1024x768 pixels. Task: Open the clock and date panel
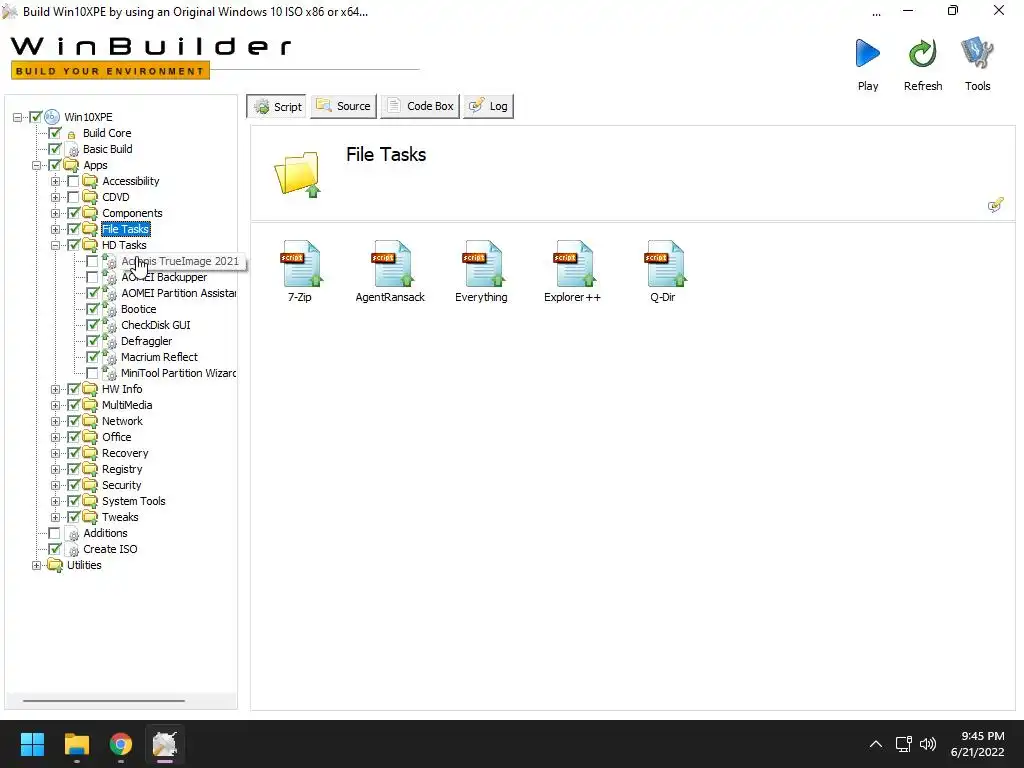click(x=977, y=744)
